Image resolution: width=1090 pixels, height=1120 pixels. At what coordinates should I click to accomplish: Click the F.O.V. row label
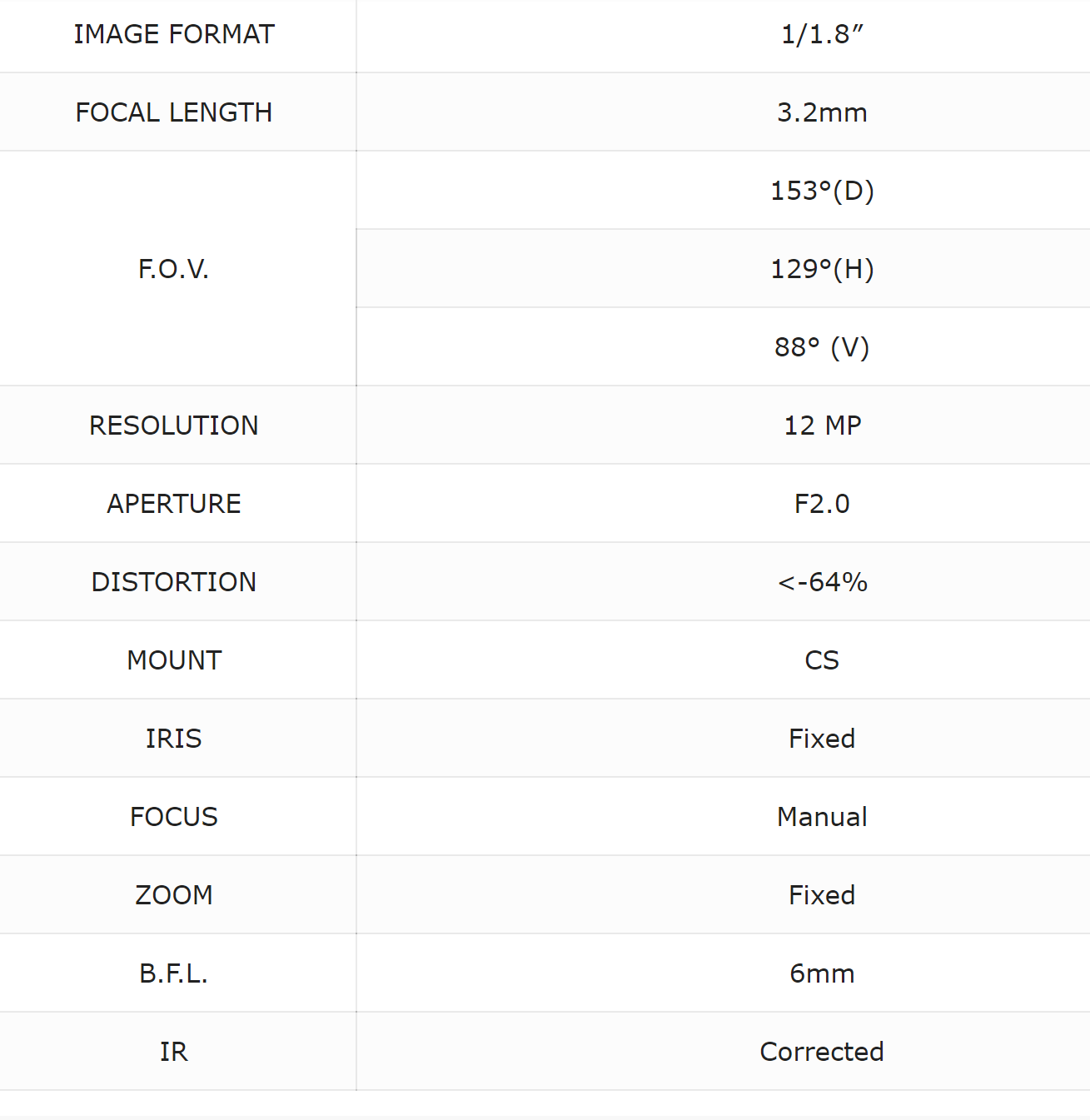(x=174, y=269)
